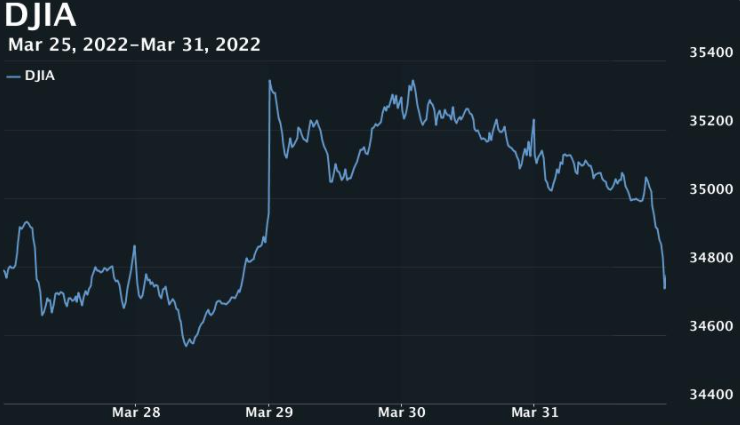The width and height of the screenshot is (740, 425).
Task: Select the date range Mar 25, 2022–Mar 31, 2022
Action: coord(134,45)
